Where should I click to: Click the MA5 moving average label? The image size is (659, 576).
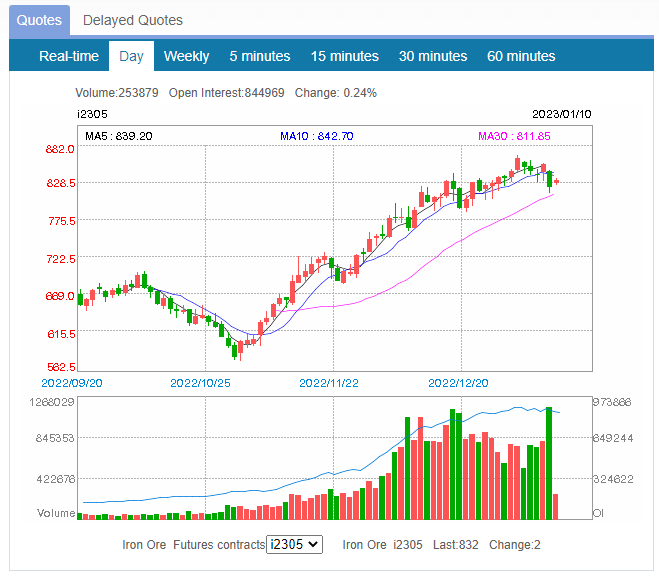(118, 136)
